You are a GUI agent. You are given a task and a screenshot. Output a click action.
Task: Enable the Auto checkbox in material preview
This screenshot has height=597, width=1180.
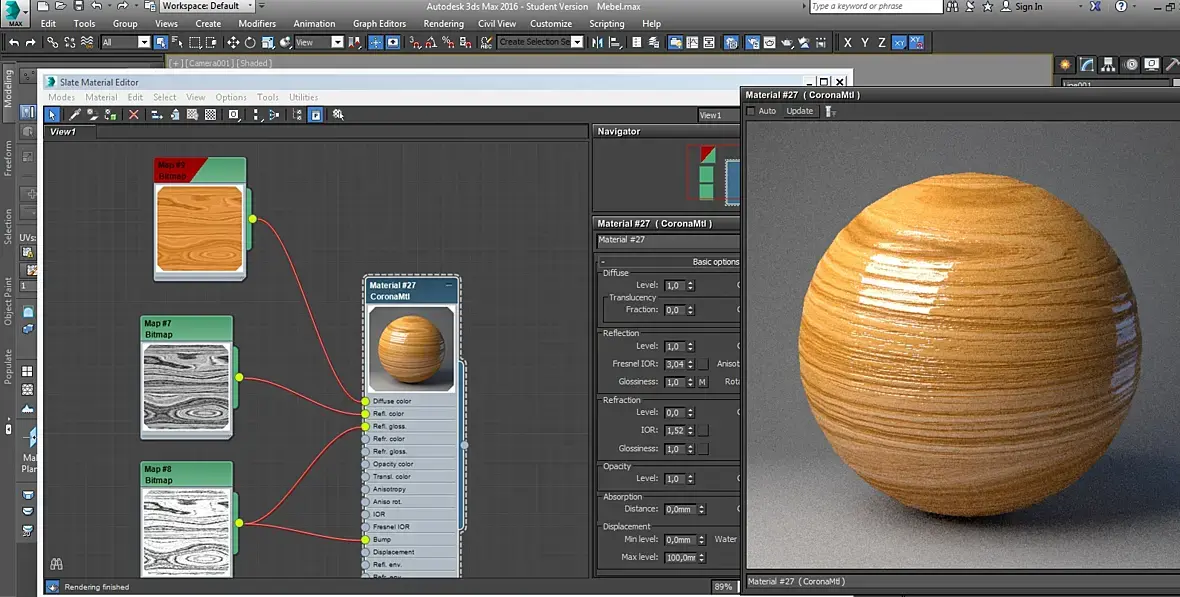tap(752, 111)
